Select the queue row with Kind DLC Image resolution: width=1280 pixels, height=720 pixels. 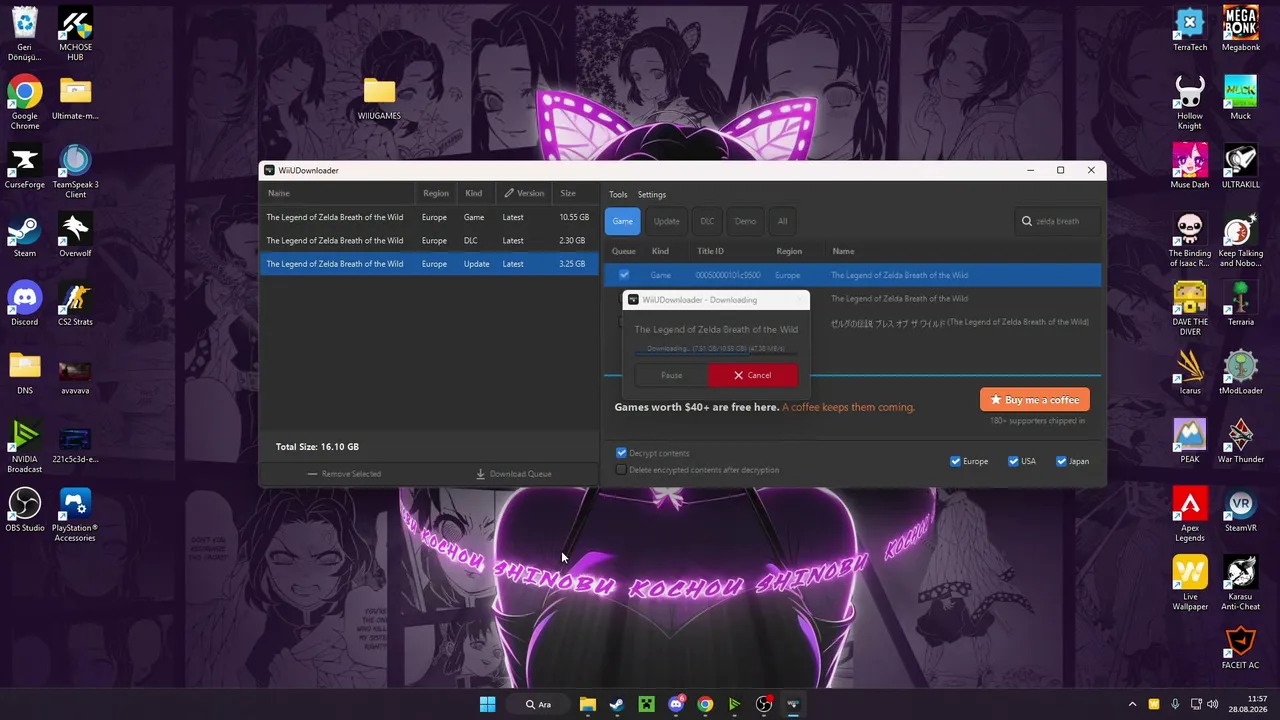pos(429,241)
